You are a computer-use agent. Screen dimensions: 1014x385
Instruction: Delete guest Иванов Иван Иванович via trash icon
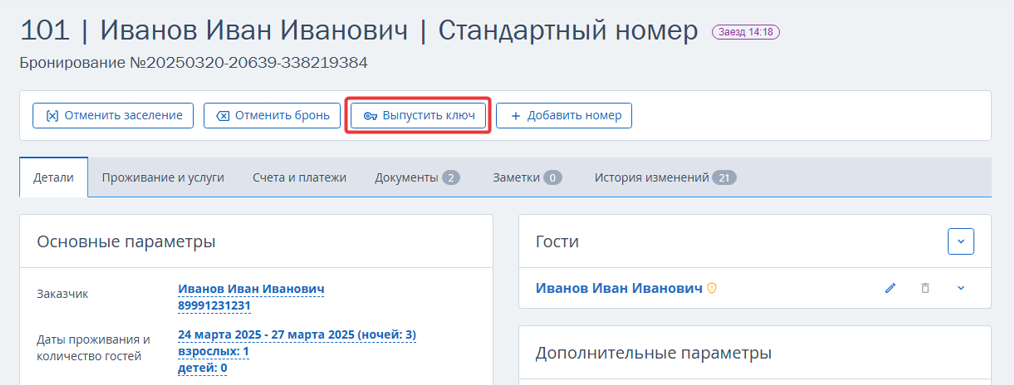(925, 288)
